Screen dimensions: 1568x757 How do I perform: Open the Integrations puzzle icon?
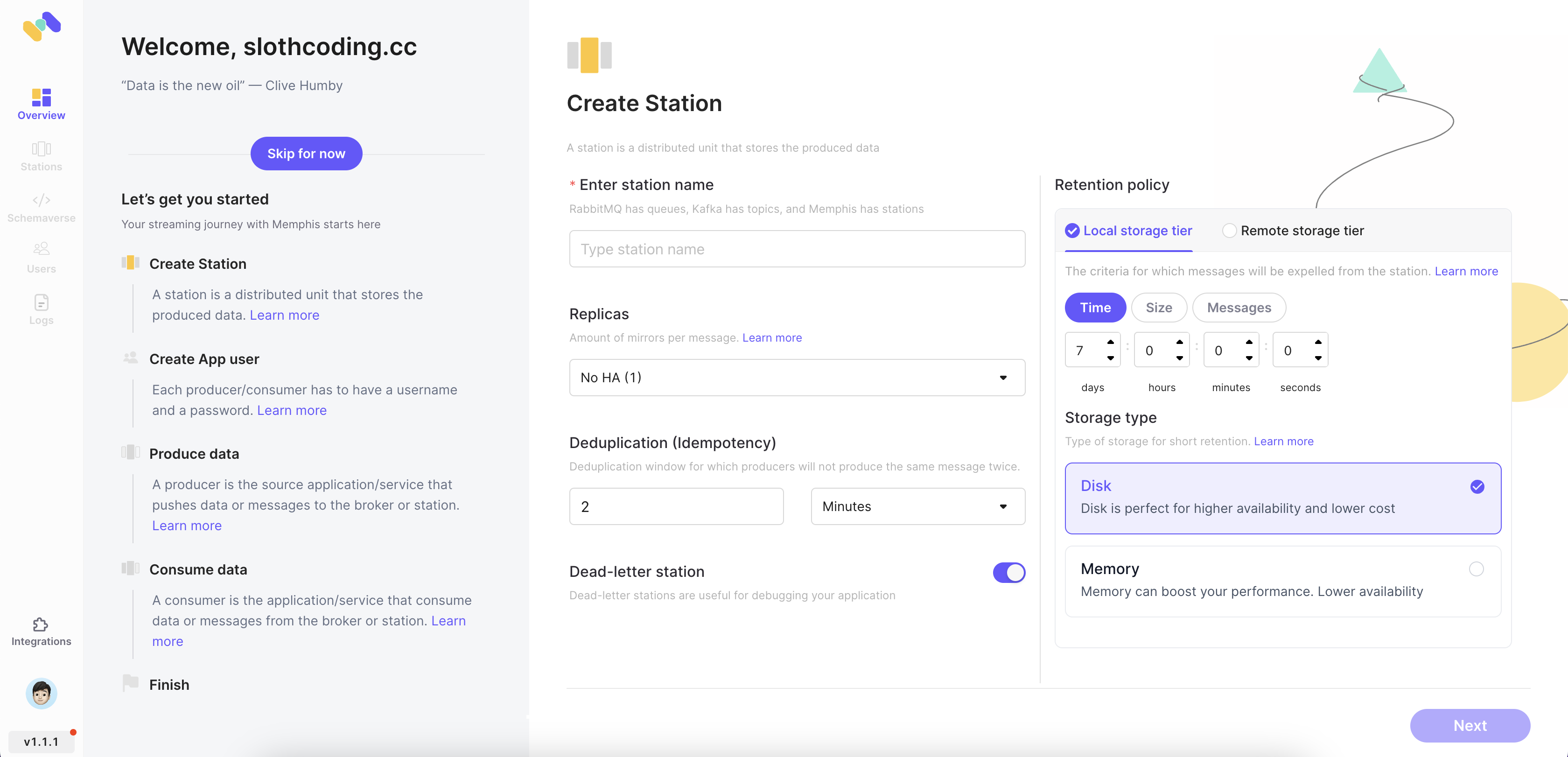pyautogui.click(x=40, y=624)
